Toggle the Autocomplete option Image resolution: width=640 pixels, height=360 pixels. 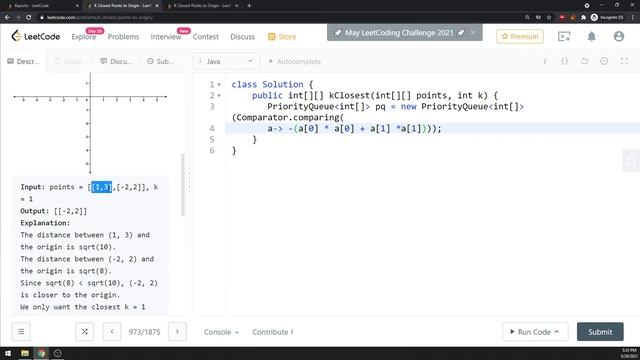[x=295, y=61]
